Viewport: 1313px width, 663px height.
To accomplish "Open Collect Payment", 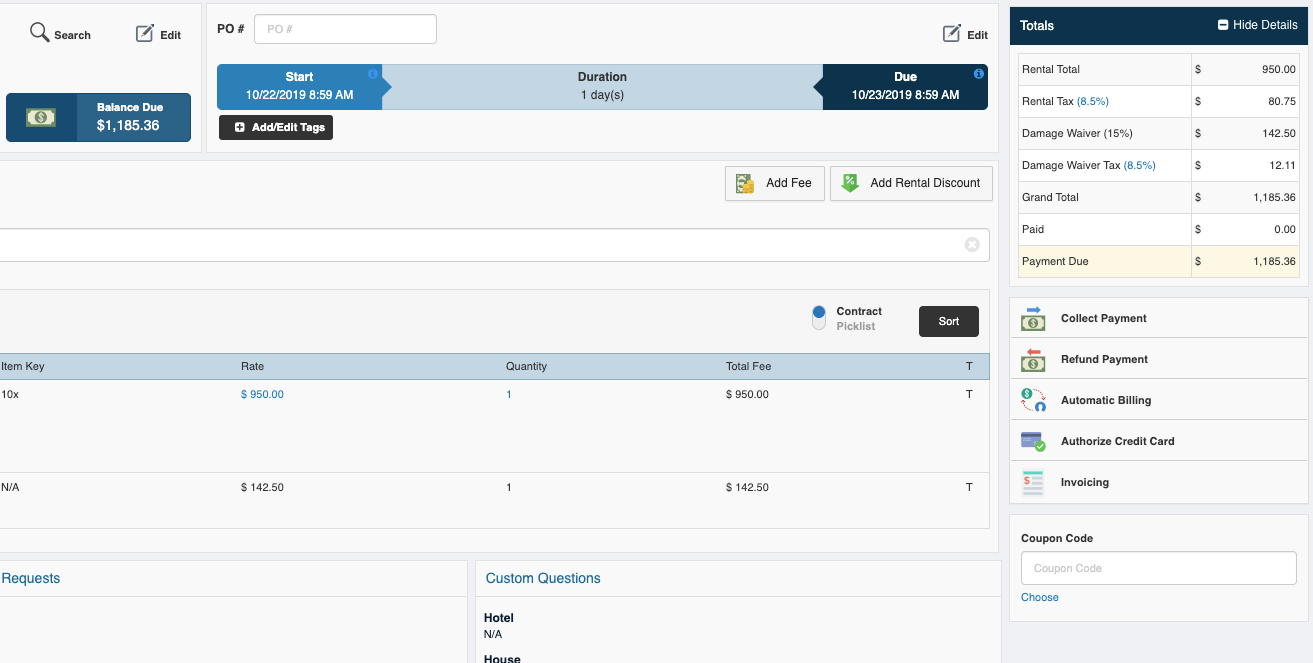I will click(x=1159, y=318).
